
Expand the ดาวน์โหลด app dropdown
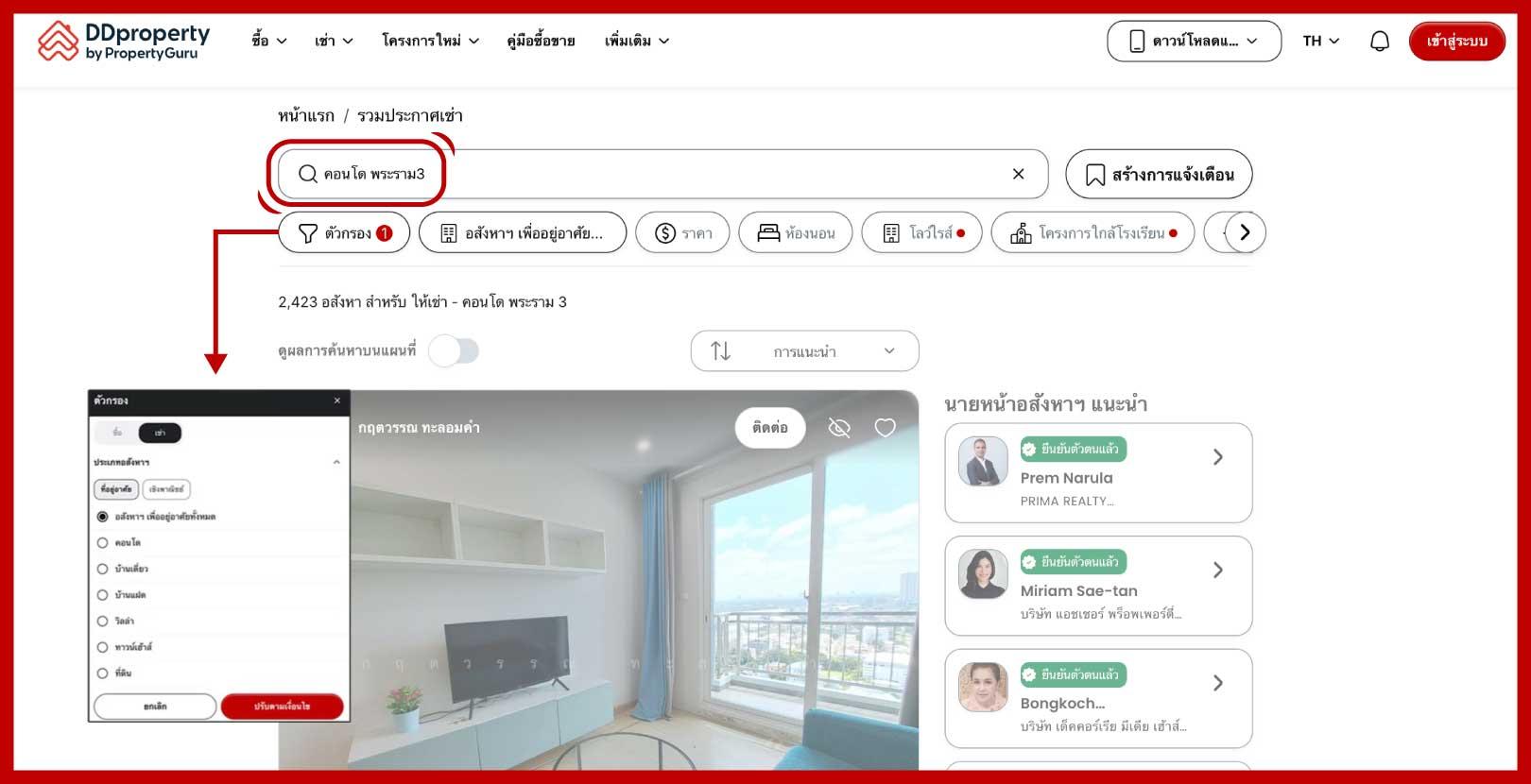click(1194, 42)
